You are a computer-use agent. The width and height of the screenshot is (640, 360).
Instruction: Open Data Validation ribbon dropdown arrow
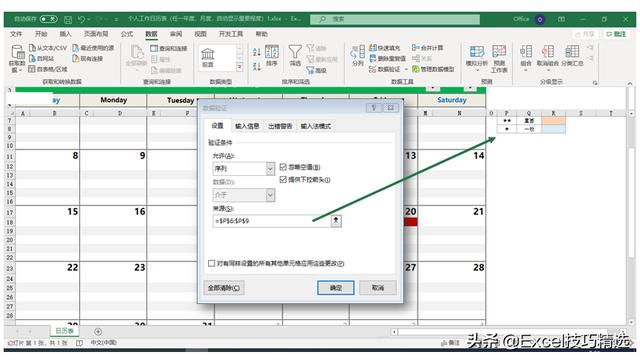pyautogui.click(x=406, y=70)
